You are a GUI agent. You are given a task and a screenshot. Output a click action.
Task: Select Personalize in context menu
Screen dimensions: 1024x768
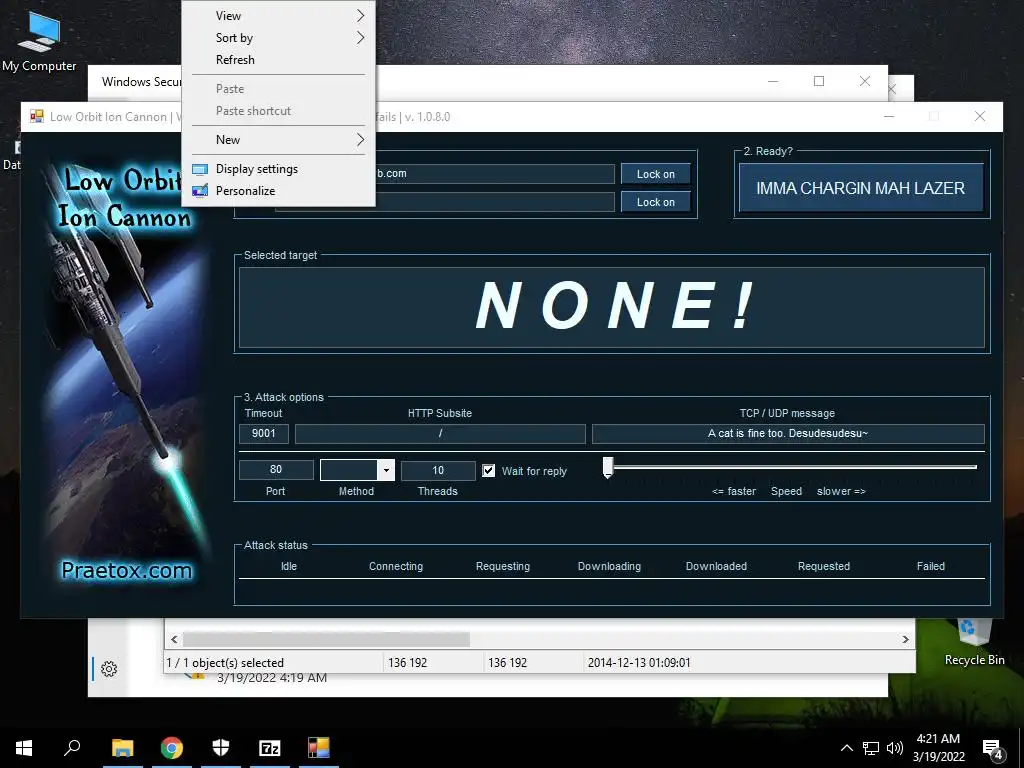click(x=279, y=191)
